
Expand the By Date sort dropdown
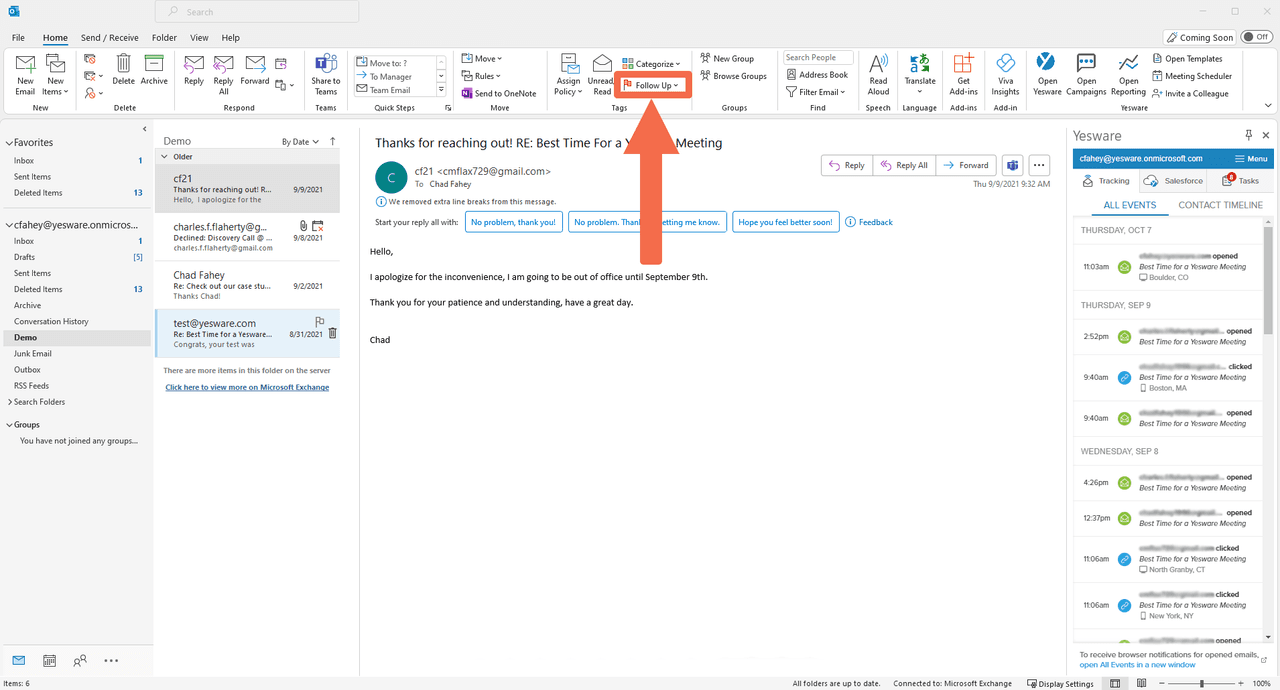click(x=300, y=142)
